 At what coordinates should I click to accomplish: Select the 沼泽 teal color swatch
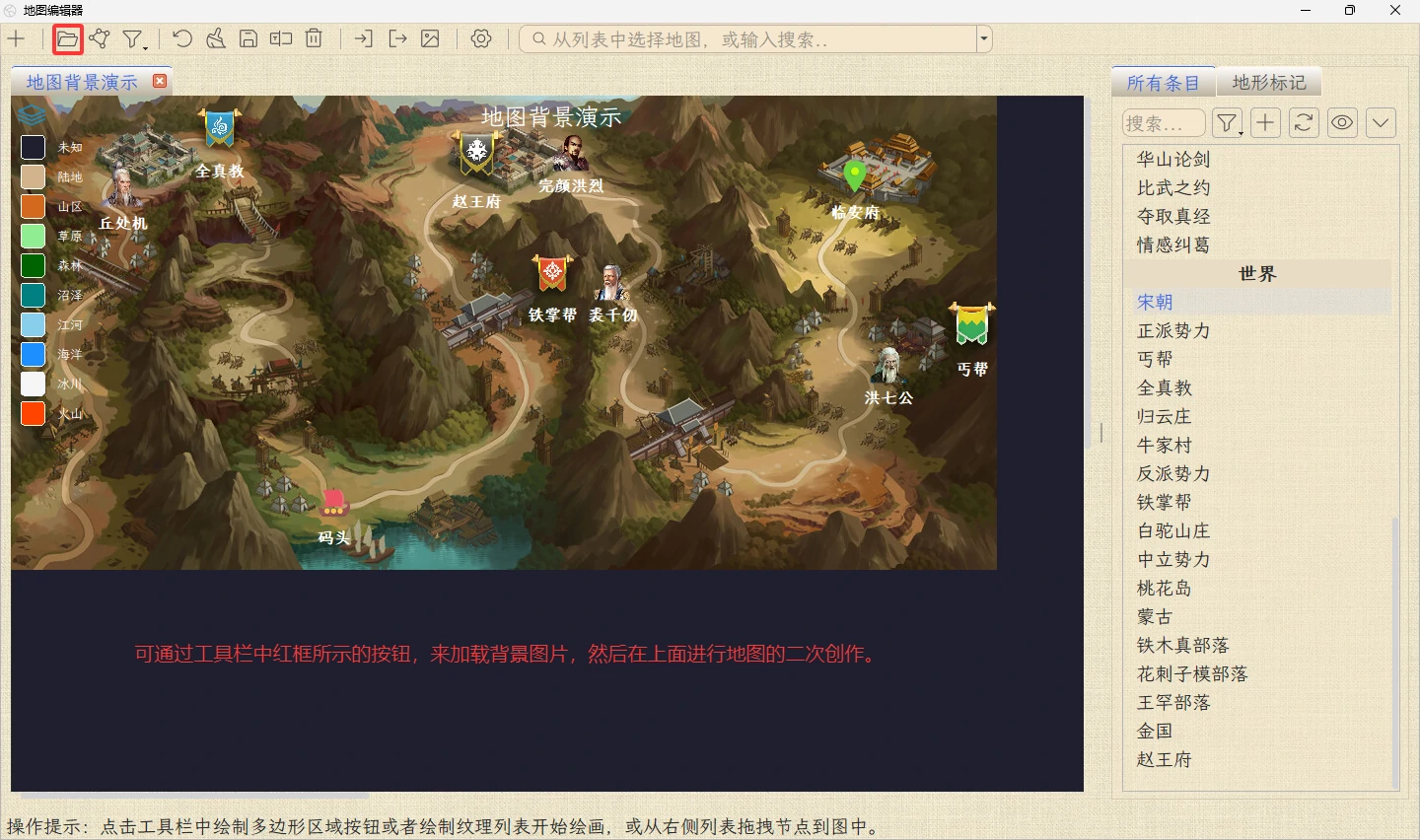[x=34, y=295]
